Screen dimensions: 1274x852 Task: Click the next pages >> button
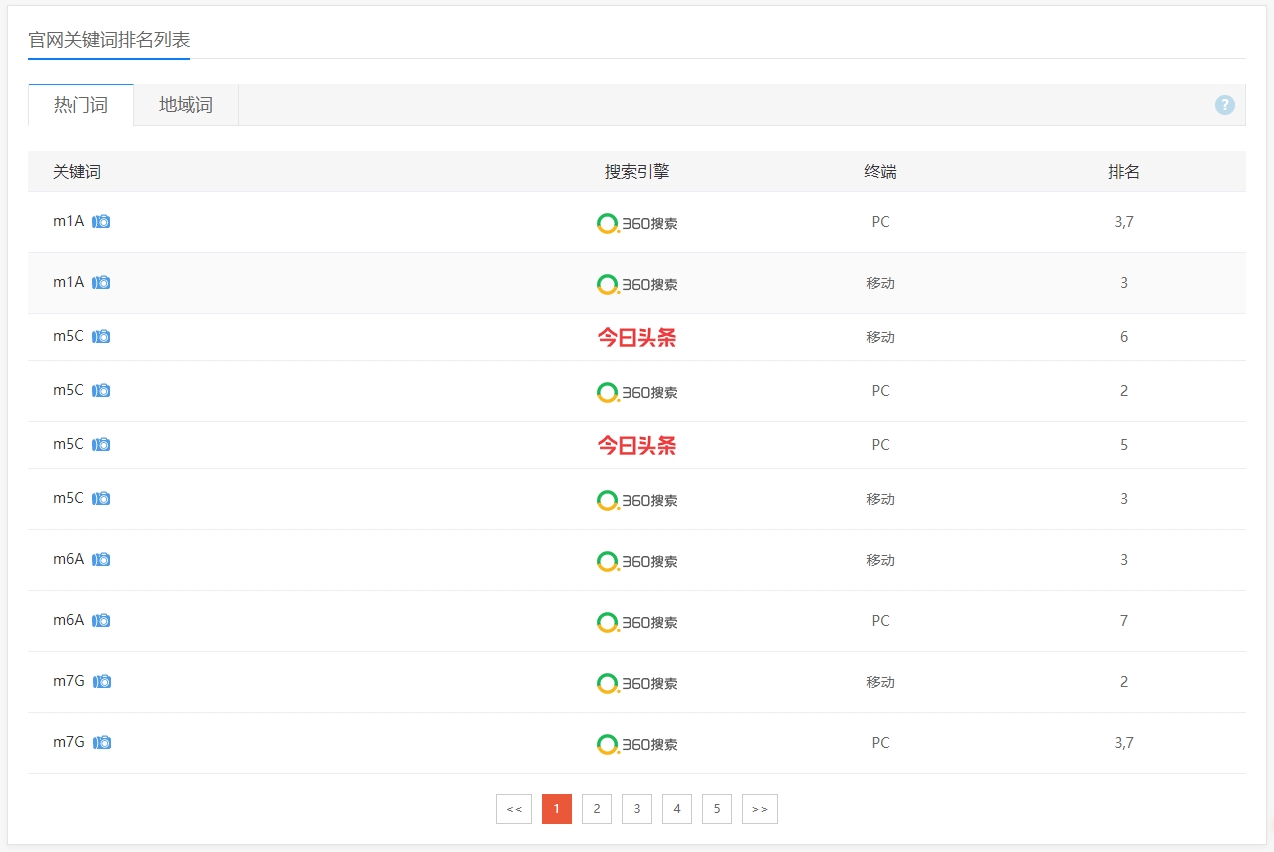point(759,809)
